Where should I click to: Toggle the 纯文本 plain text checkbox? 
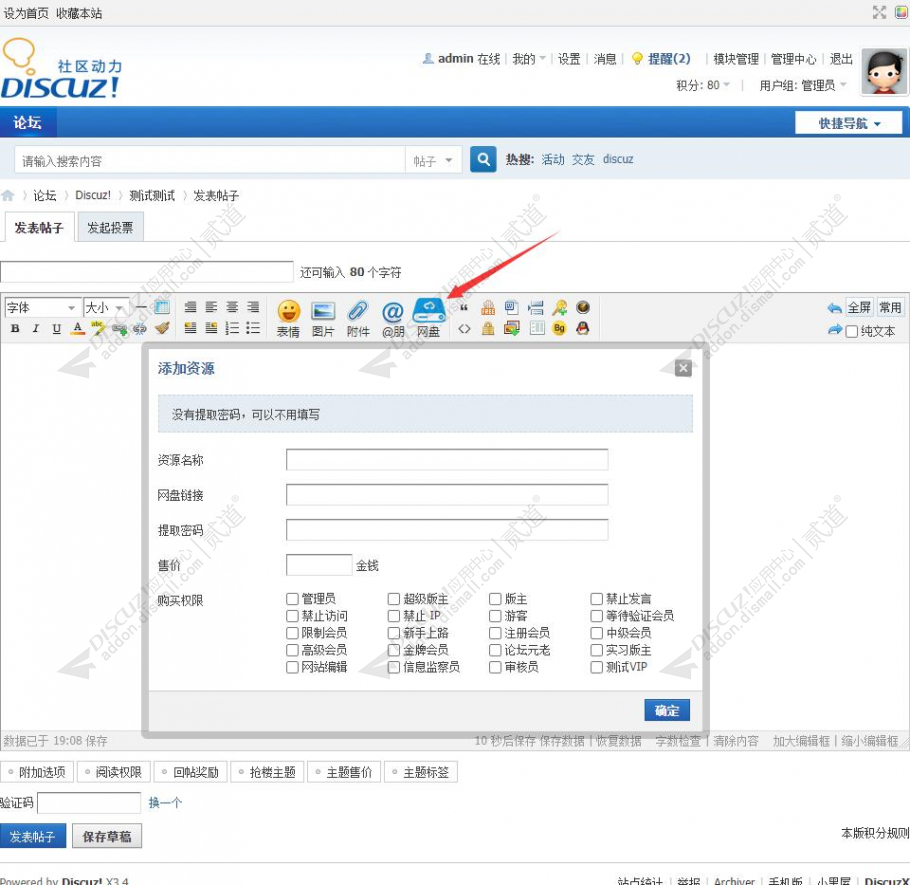851,331
